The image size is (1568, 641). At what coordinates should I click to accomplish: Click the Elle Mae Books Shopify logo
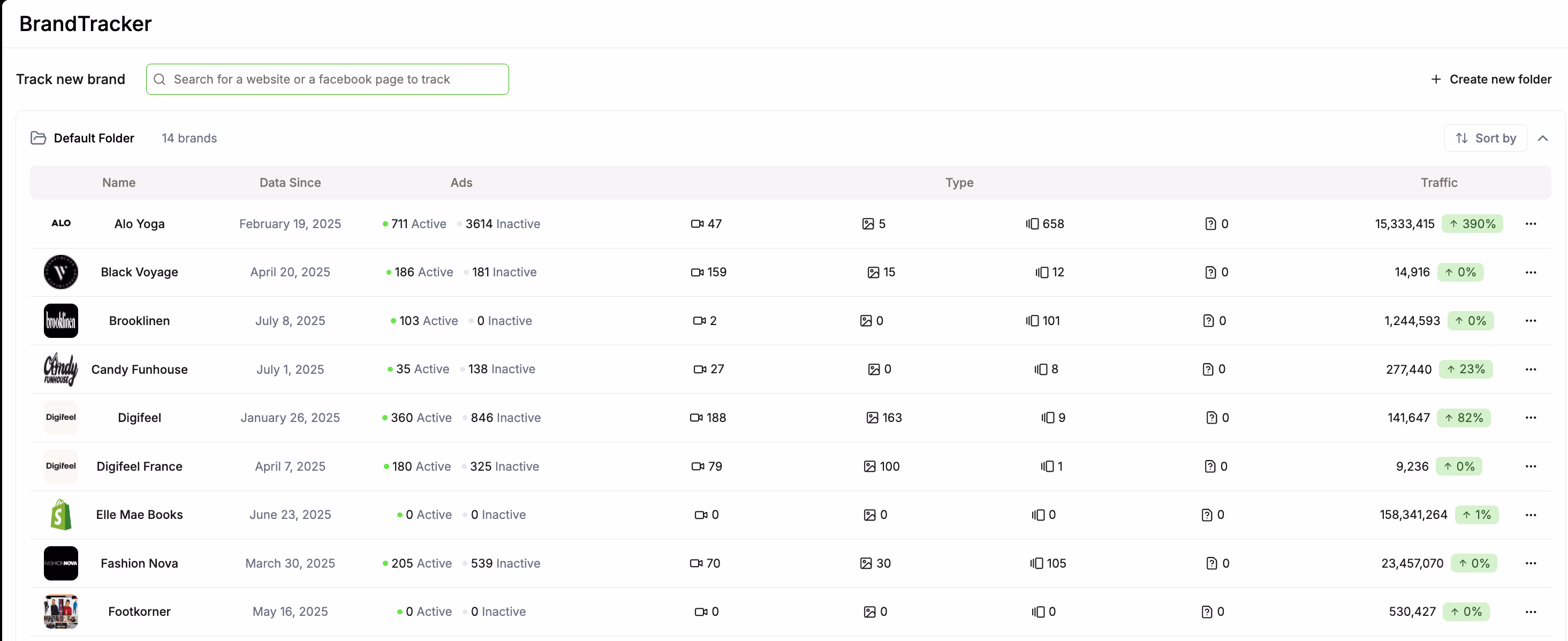tap(61, 515)
